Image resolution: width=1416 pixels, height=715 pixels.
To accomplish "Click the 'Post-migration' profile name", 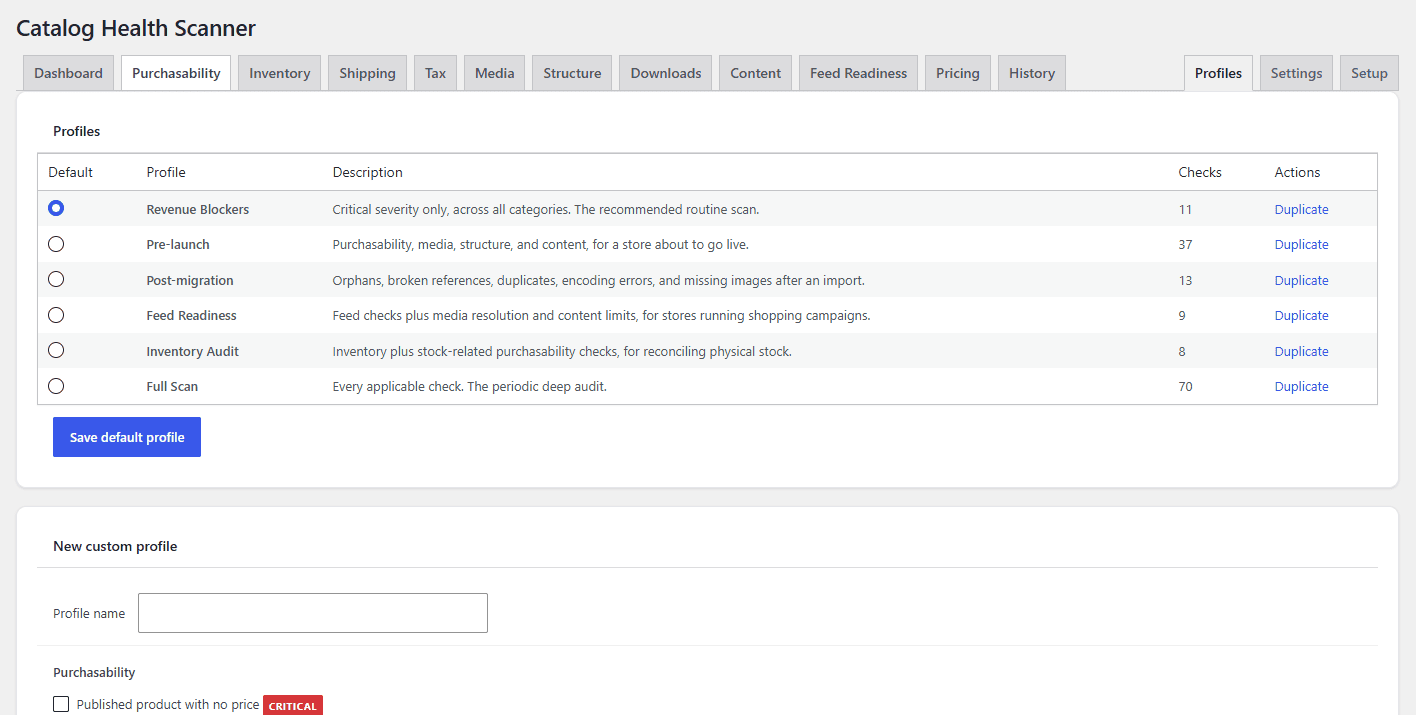I will click(x=190, y=280).
